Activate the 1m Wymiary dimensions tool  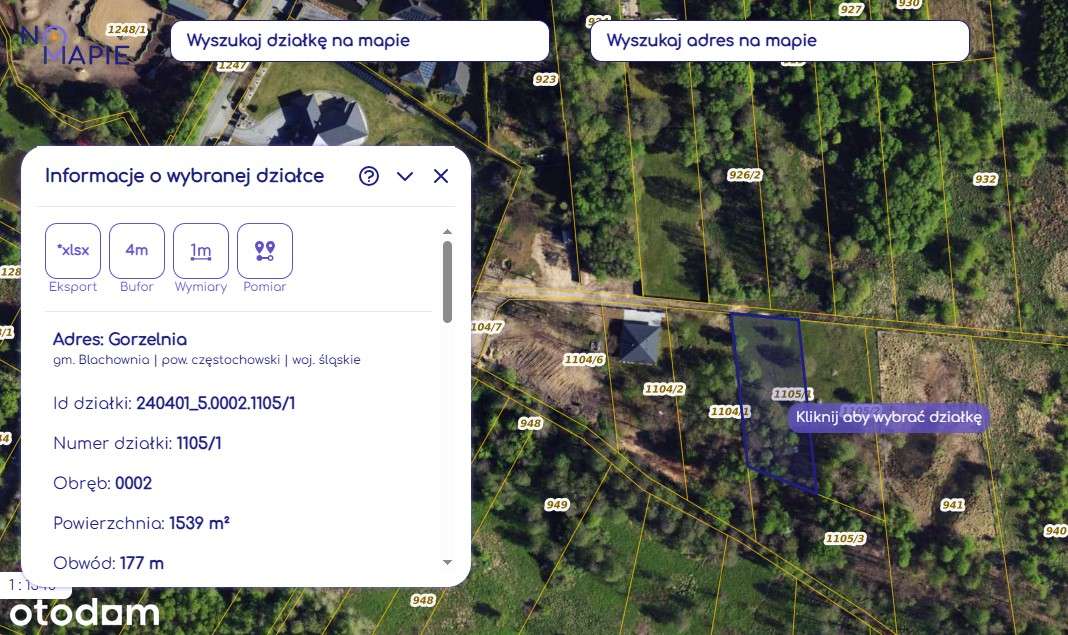pos(201,251)
